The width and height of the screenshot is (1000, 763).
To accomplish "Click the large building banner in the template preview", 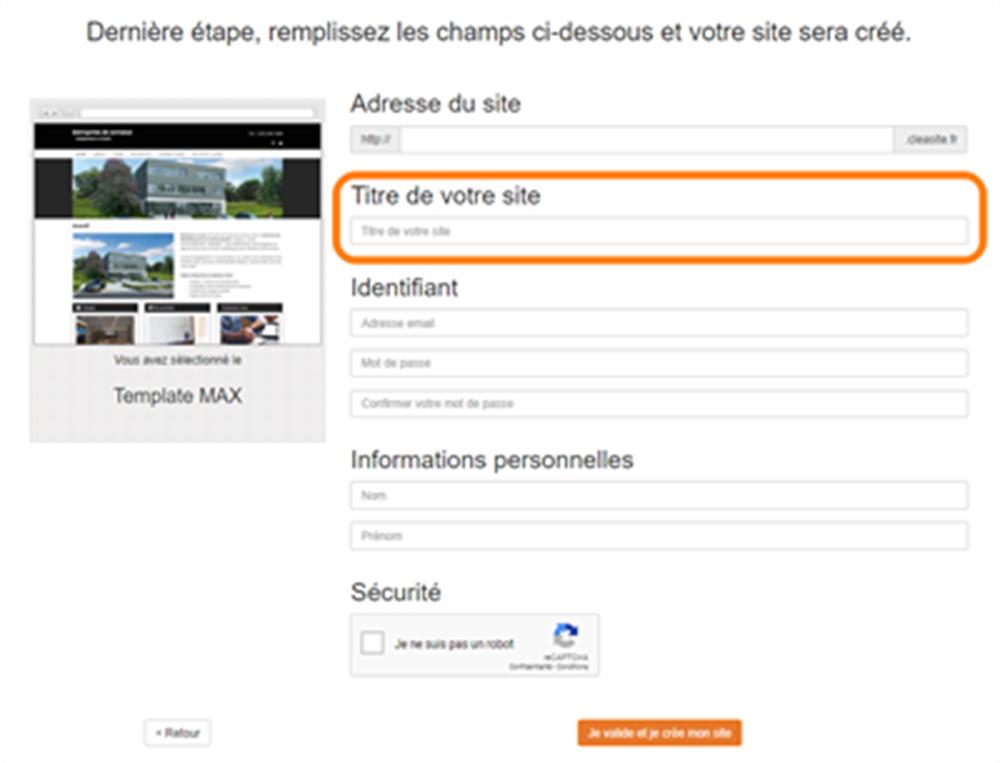I will pyautogui.click(x=177, y=188).
